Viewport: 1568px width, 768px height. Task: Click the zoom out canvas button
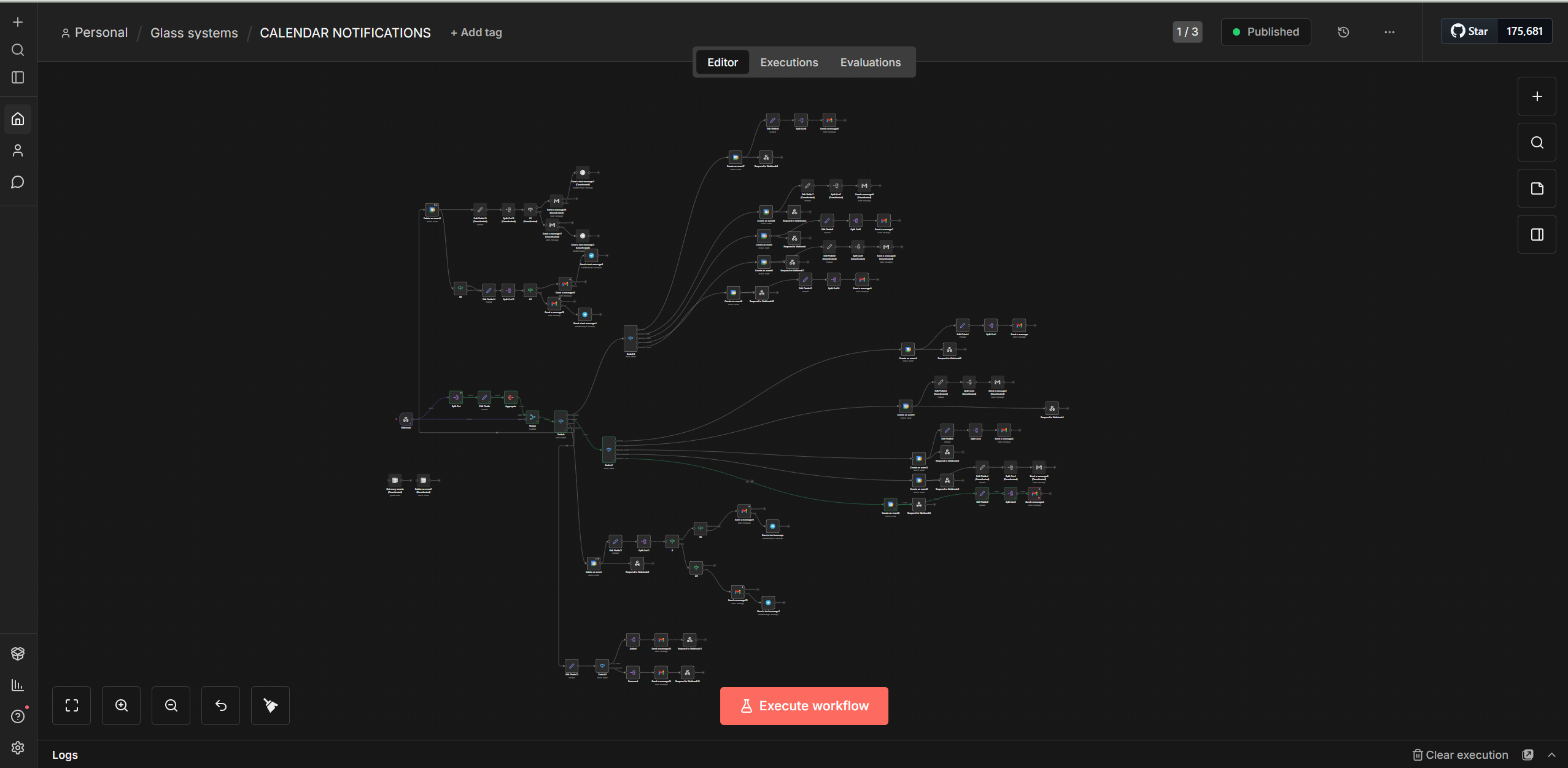point(171,705)
